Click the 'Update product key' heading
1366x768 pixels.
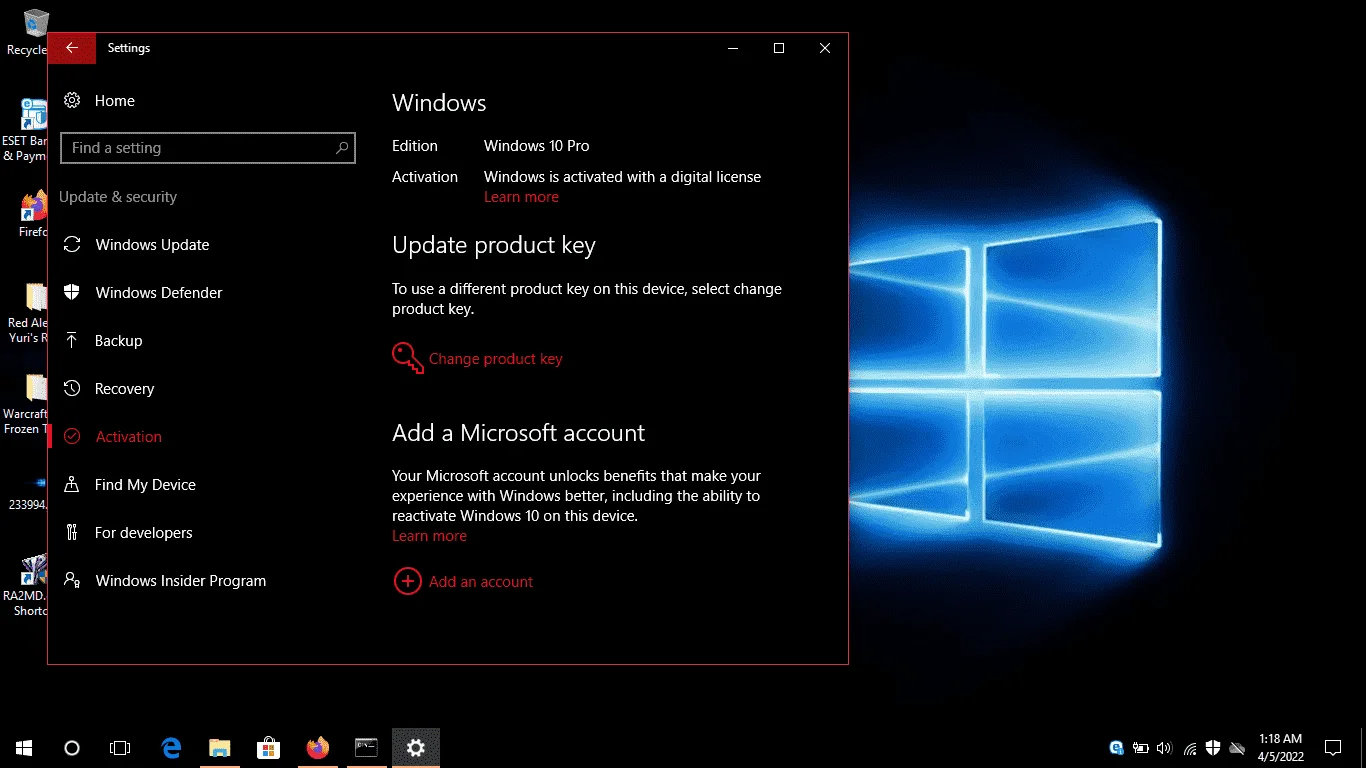[494, 245]
